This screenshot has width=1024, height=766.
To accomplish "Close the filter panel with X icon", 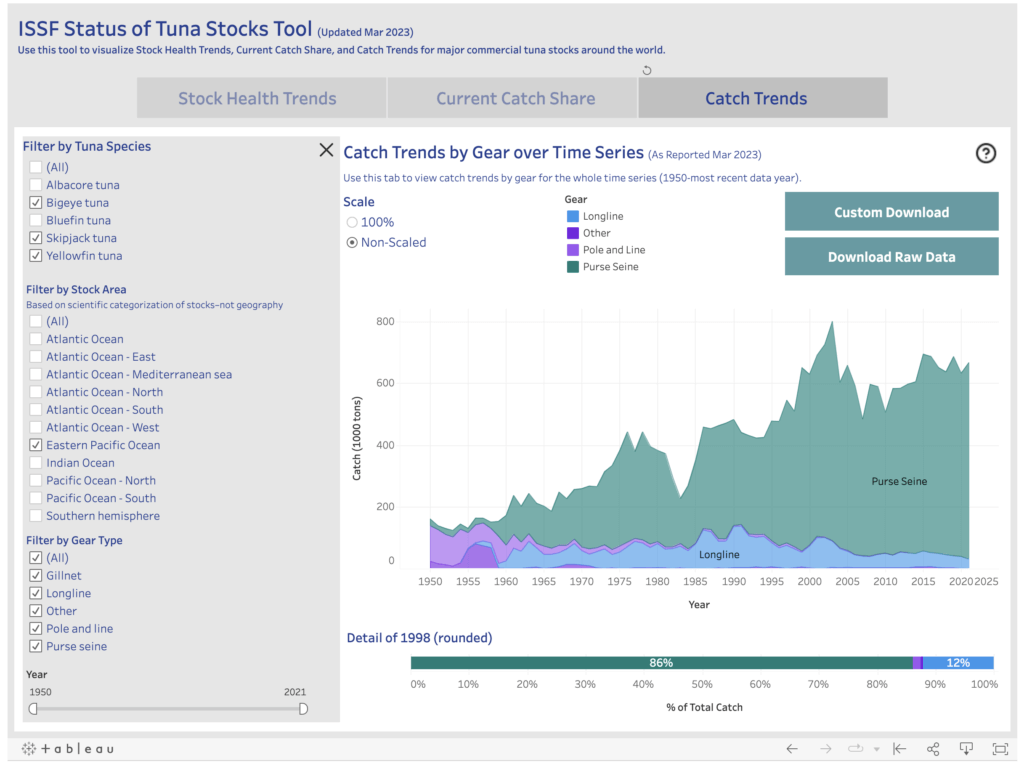I will pyautogui.click(x=326, y=150).
